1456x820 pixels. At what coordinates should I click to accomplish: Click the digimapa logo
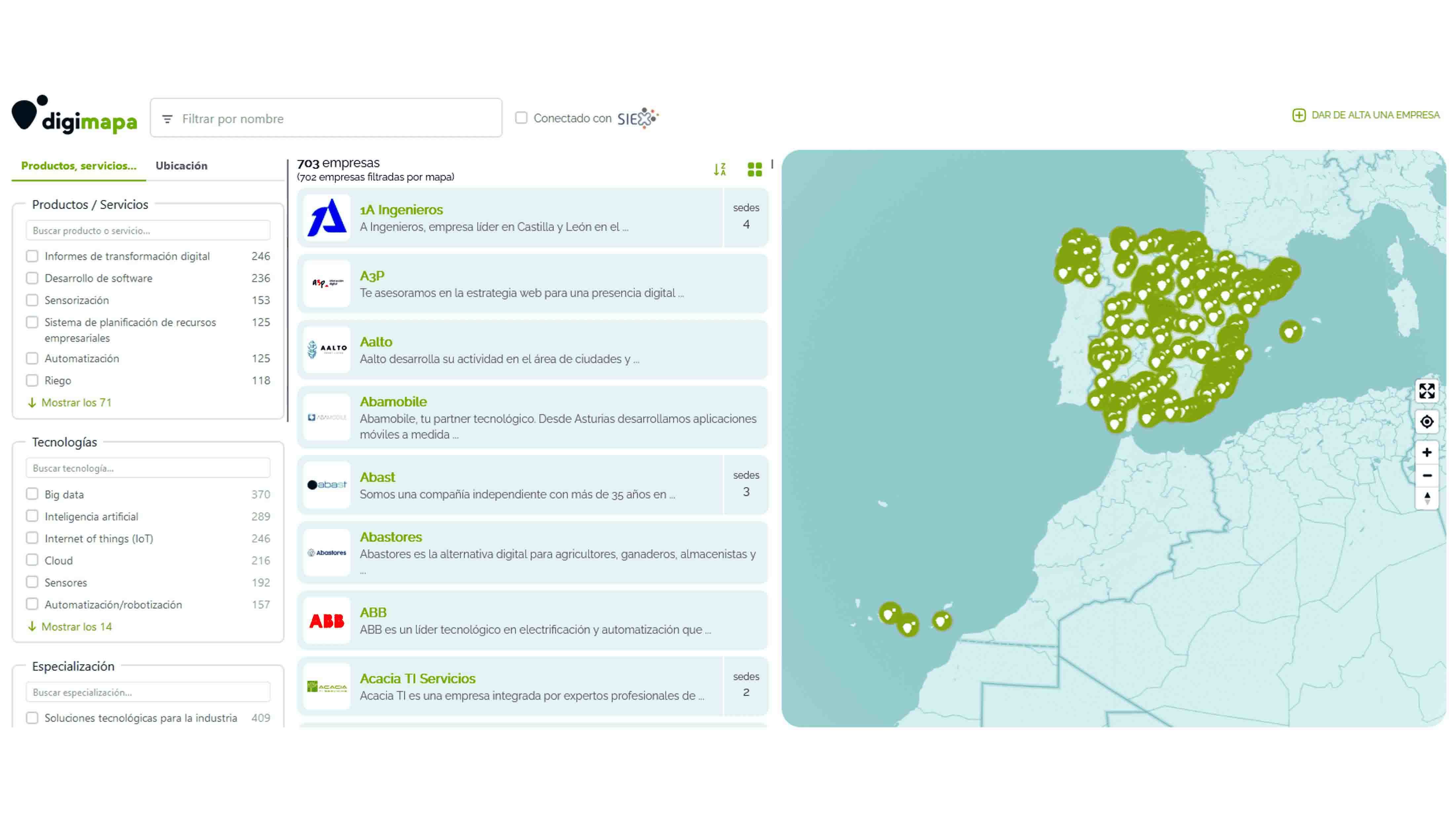tap(74, 115)
